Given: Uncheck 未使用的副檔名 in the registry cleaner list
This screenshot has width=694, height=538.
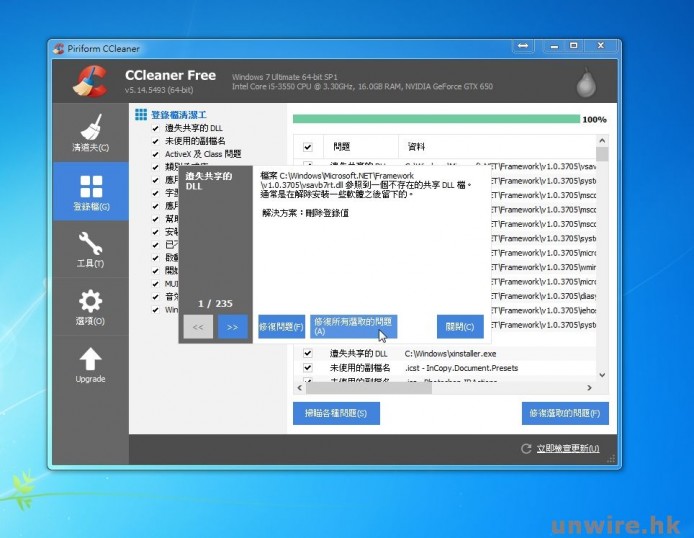Looking at the screenshot, I should click(155, 141).
